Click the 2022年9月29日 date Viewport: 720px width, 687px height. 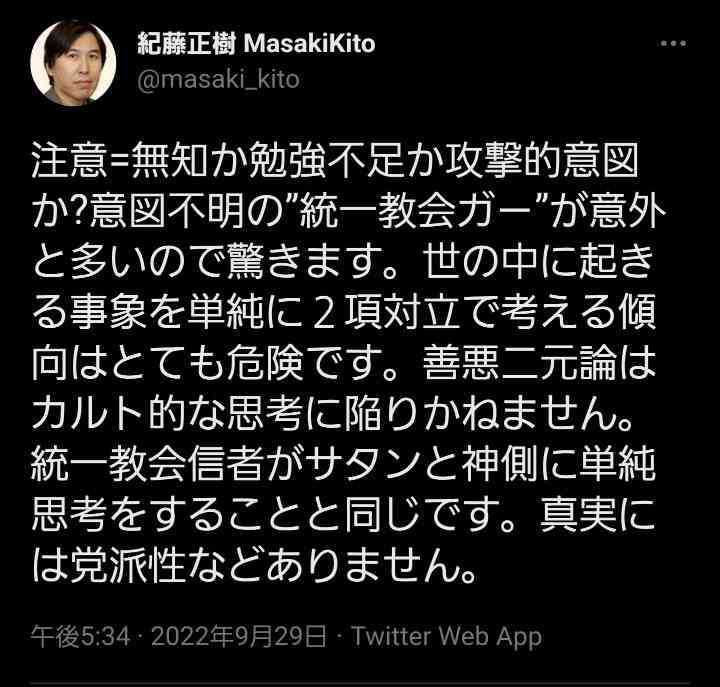pos(239,637)
